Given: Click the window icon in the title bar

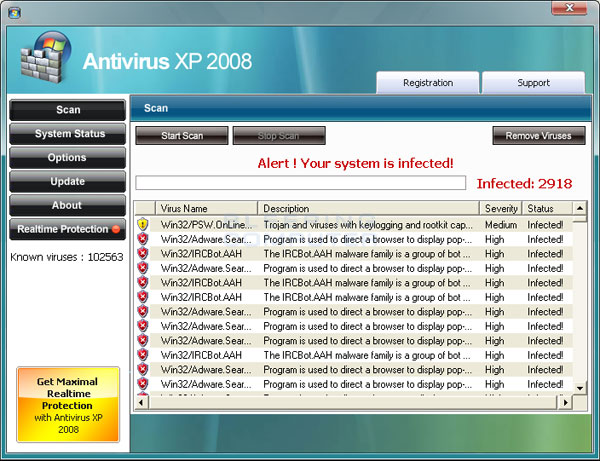Looking at the screenshot, I should [x=14, y=13].
